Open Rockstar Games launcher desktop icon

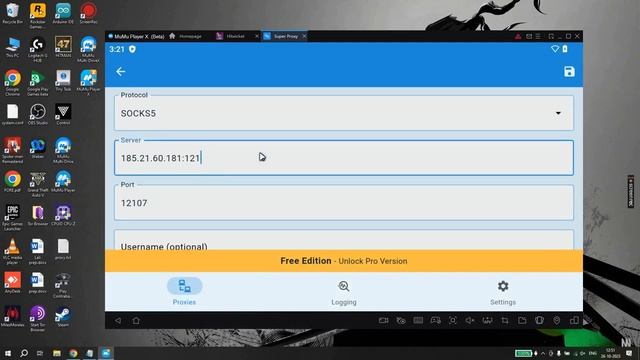coord(38,16)
